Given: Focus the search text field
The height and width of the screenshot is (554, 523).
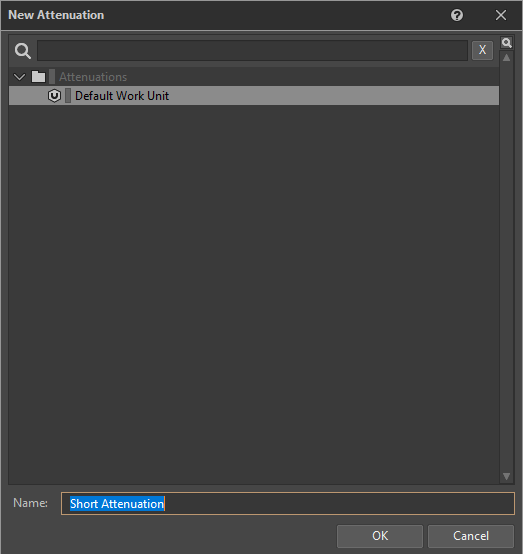Looking at the screenshot, I should coord(252,50).
